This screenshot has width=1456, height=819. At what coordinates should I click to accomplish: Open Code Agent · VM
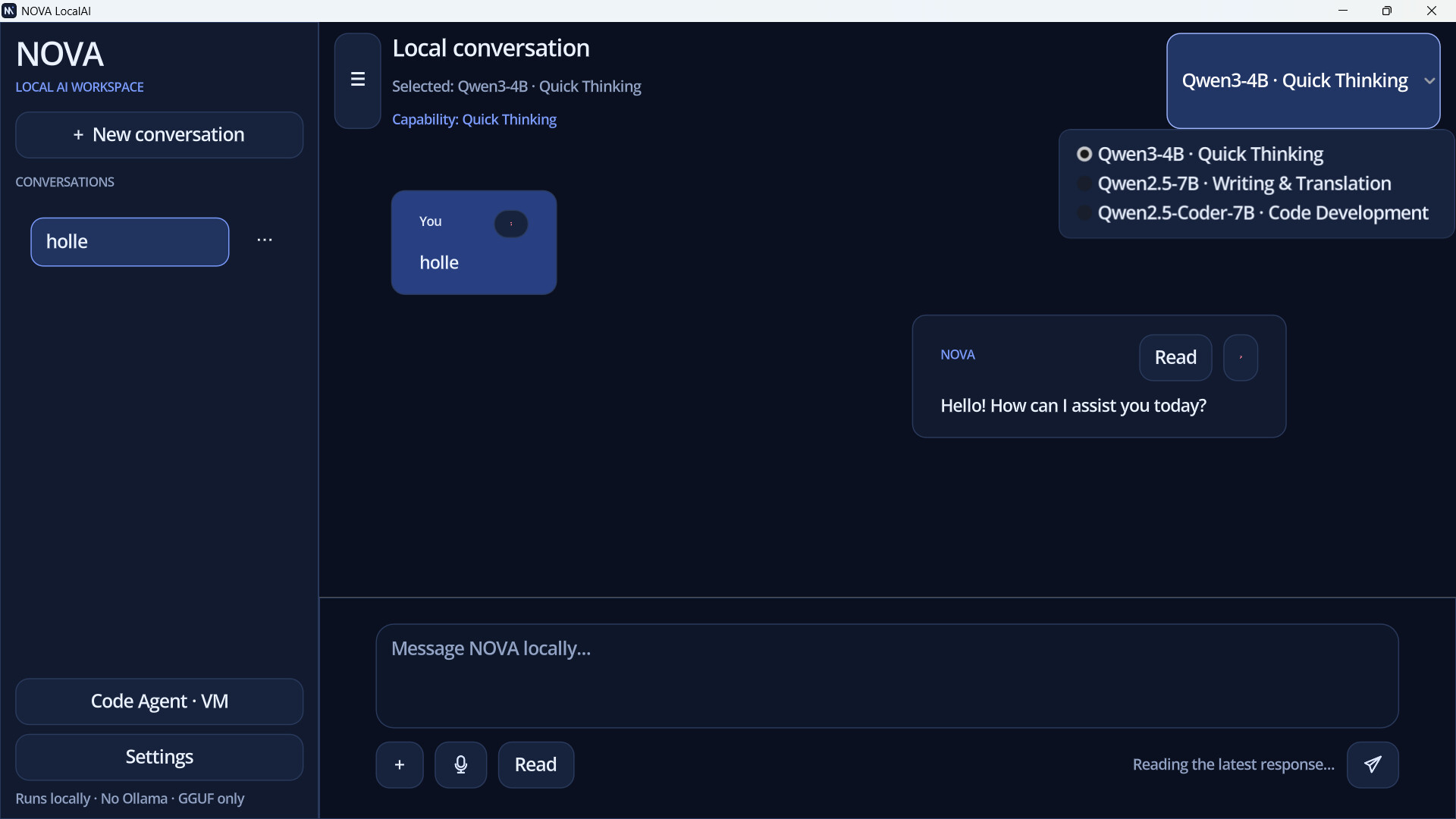(159, 701)
